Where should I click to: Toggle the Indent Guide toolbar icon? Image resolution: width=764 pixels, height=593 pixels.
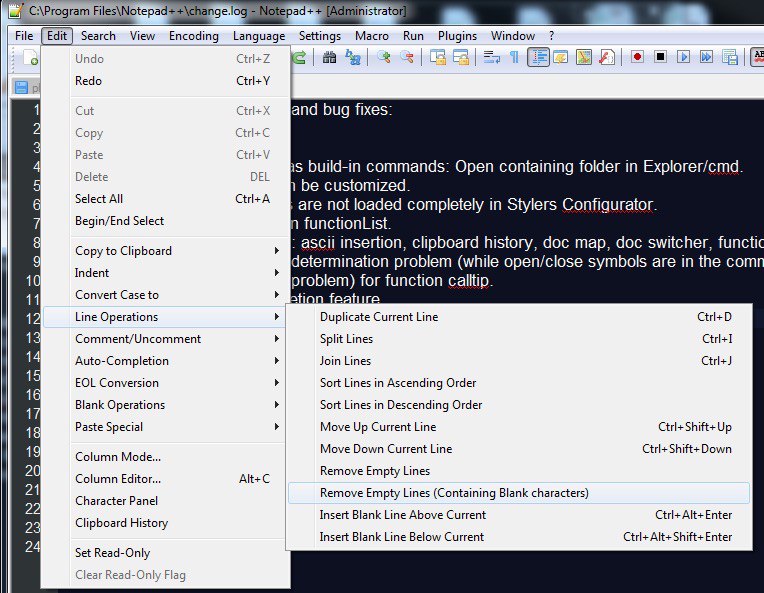point(538,57)
